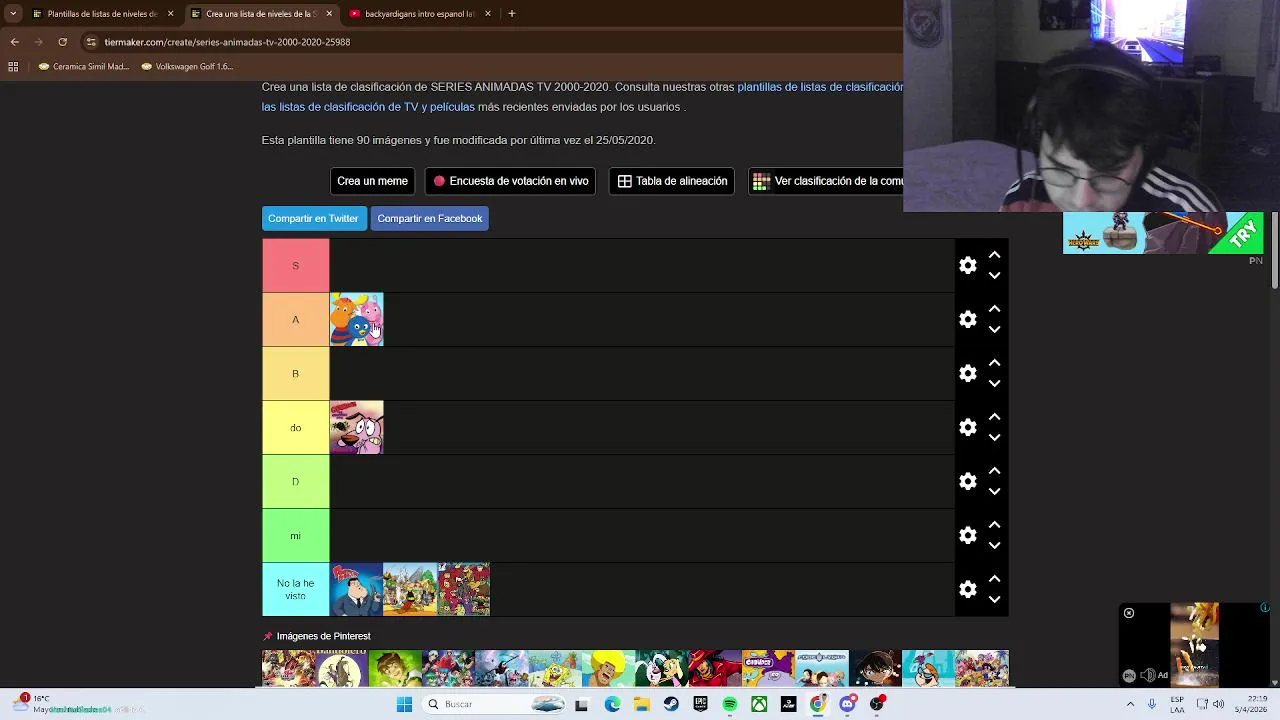Show hidden system tray icons
Image resolution: width=1280 pixels, height=720 pixels.
1130,704
